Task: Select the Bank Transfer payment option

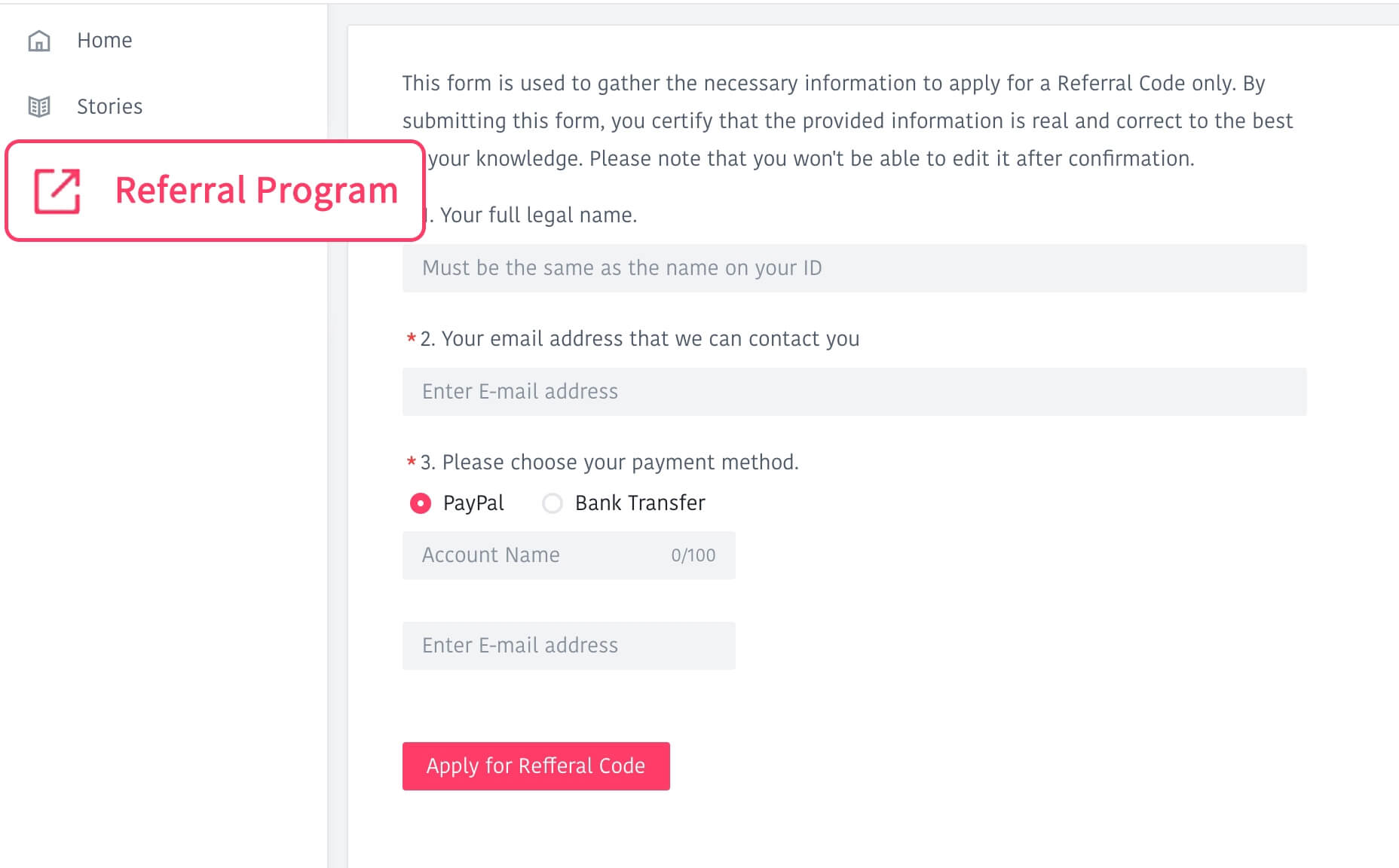Action: tap(552, 503)
